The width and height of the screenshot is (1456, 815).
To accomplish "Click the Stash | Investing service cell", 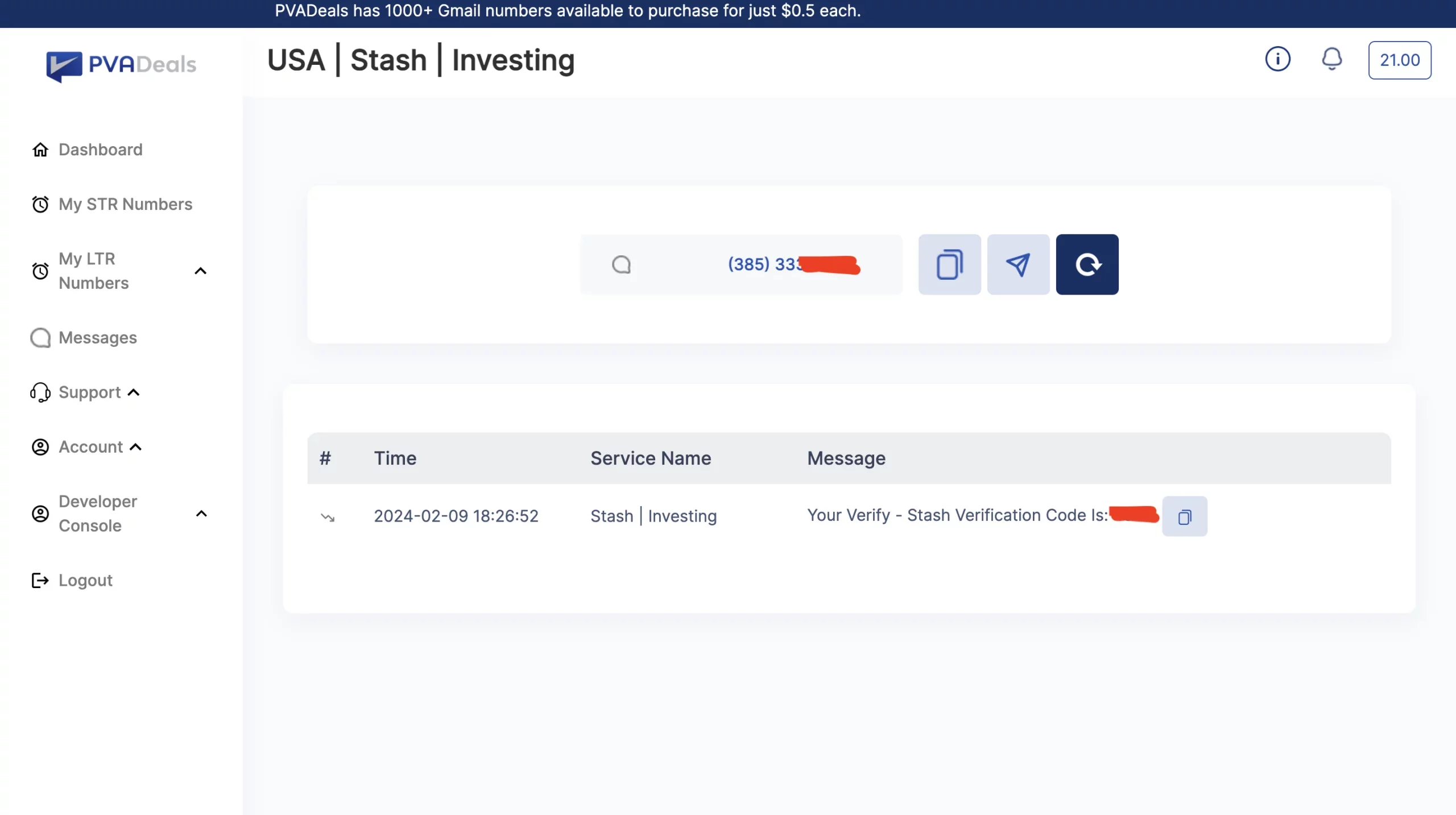I will click(653, 516).
